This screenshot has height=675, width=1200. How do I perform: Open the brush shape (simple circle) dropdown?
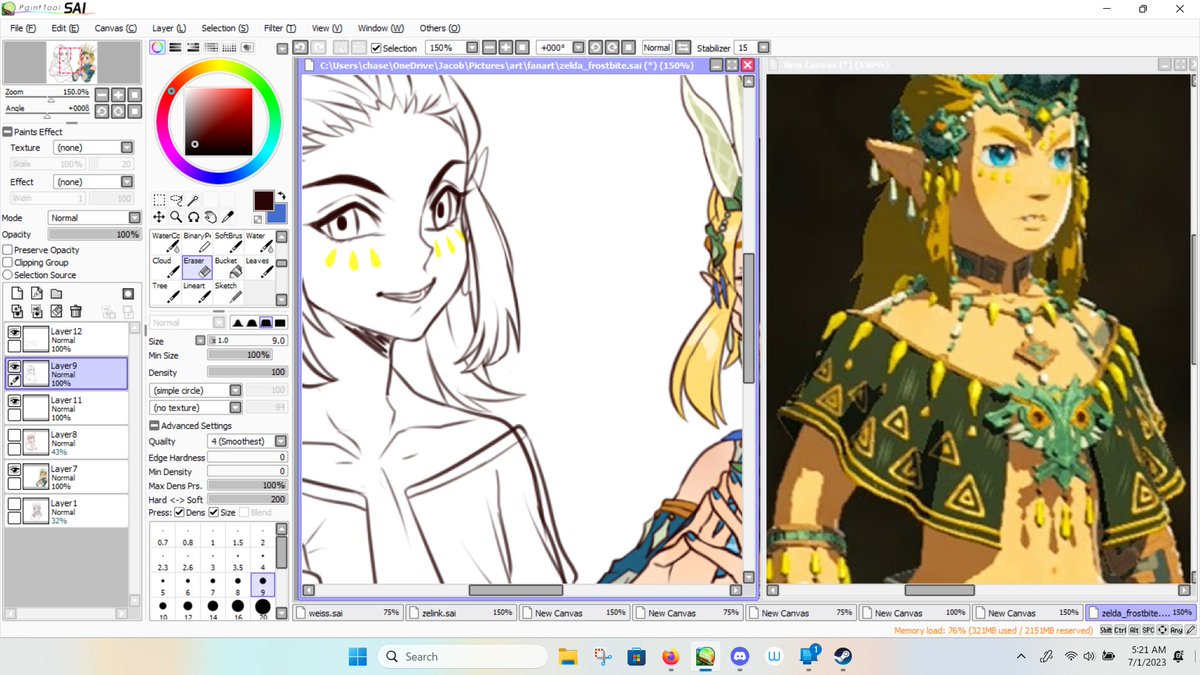coord(235,390)
